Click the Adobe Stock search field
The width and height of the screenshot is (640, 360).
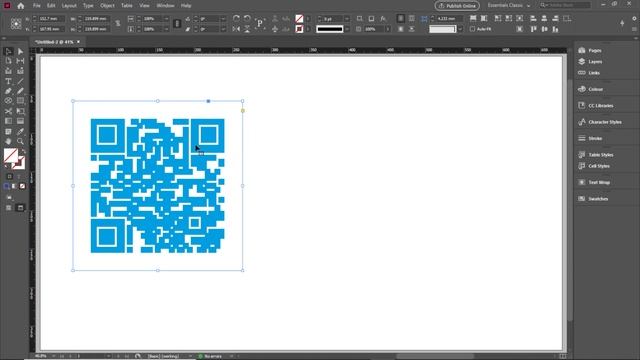click(565, 5)
